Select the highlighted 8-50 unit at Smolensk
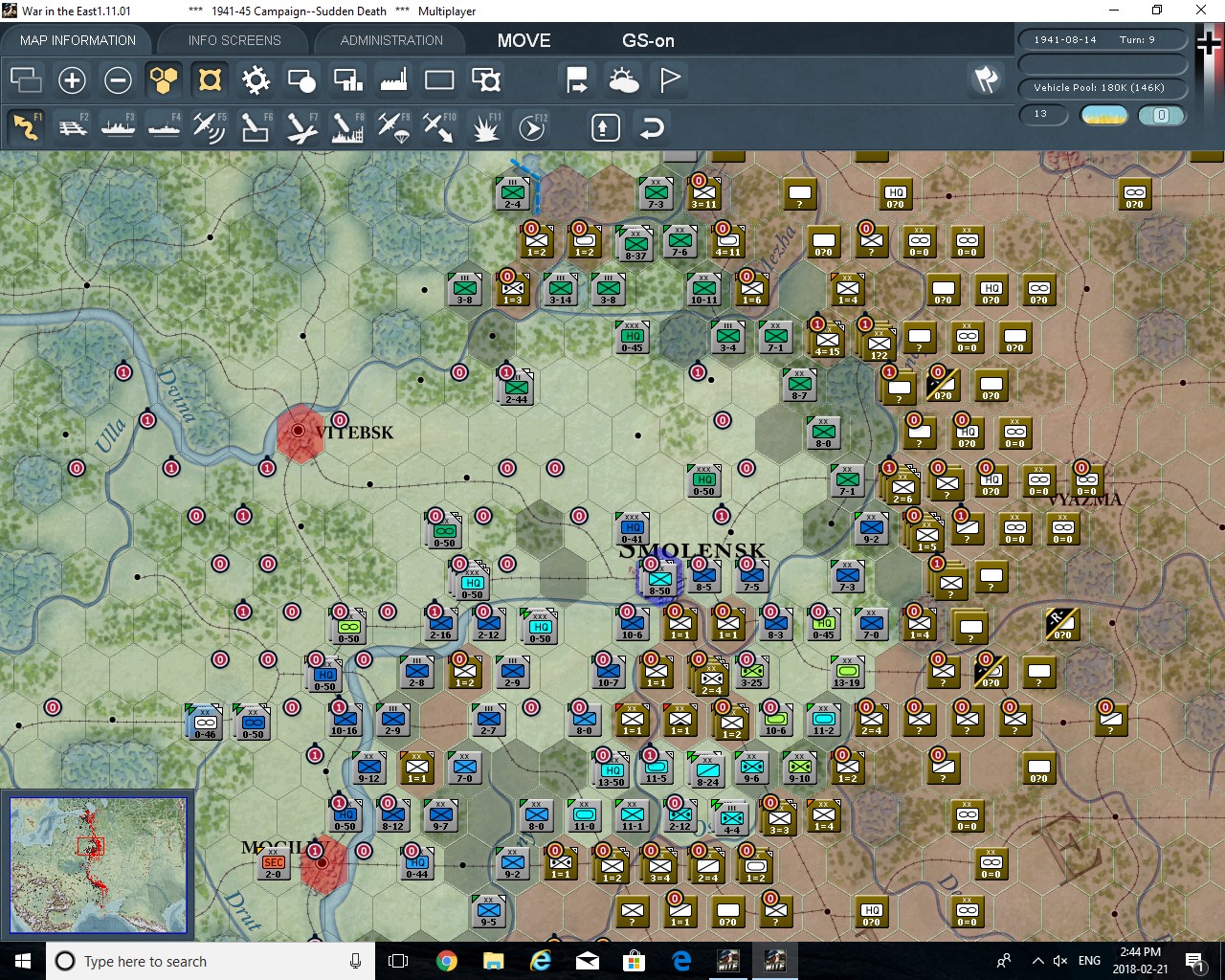 [659, 580]
